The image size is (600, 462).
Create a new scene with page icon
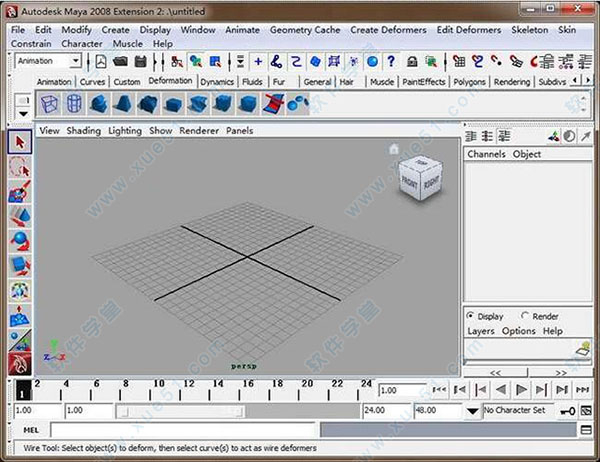point(101,61)
